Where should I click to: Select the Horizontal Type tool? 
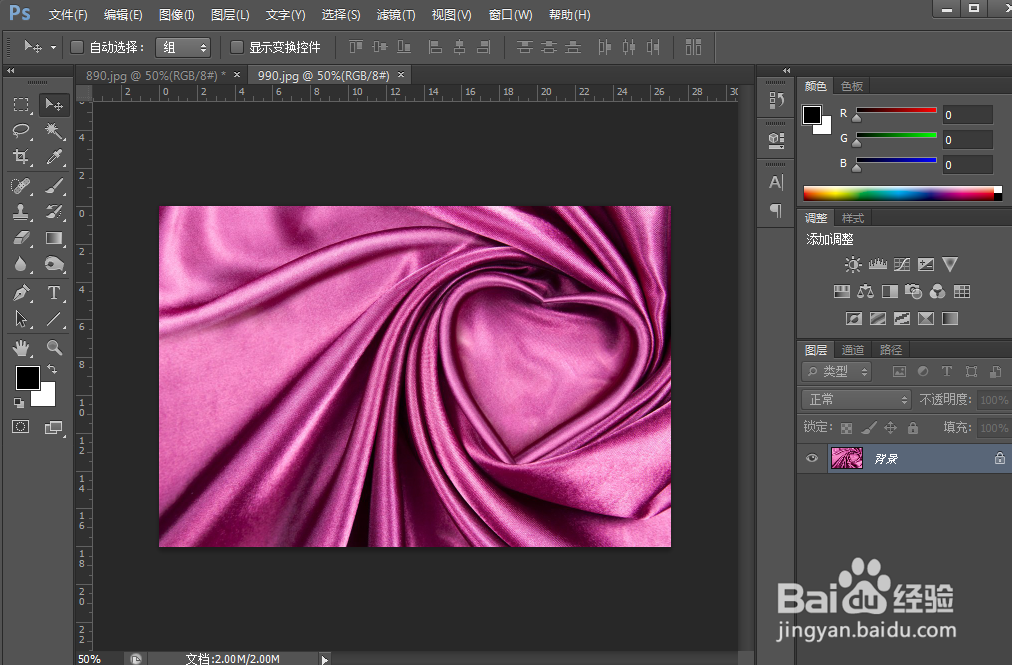54,293
